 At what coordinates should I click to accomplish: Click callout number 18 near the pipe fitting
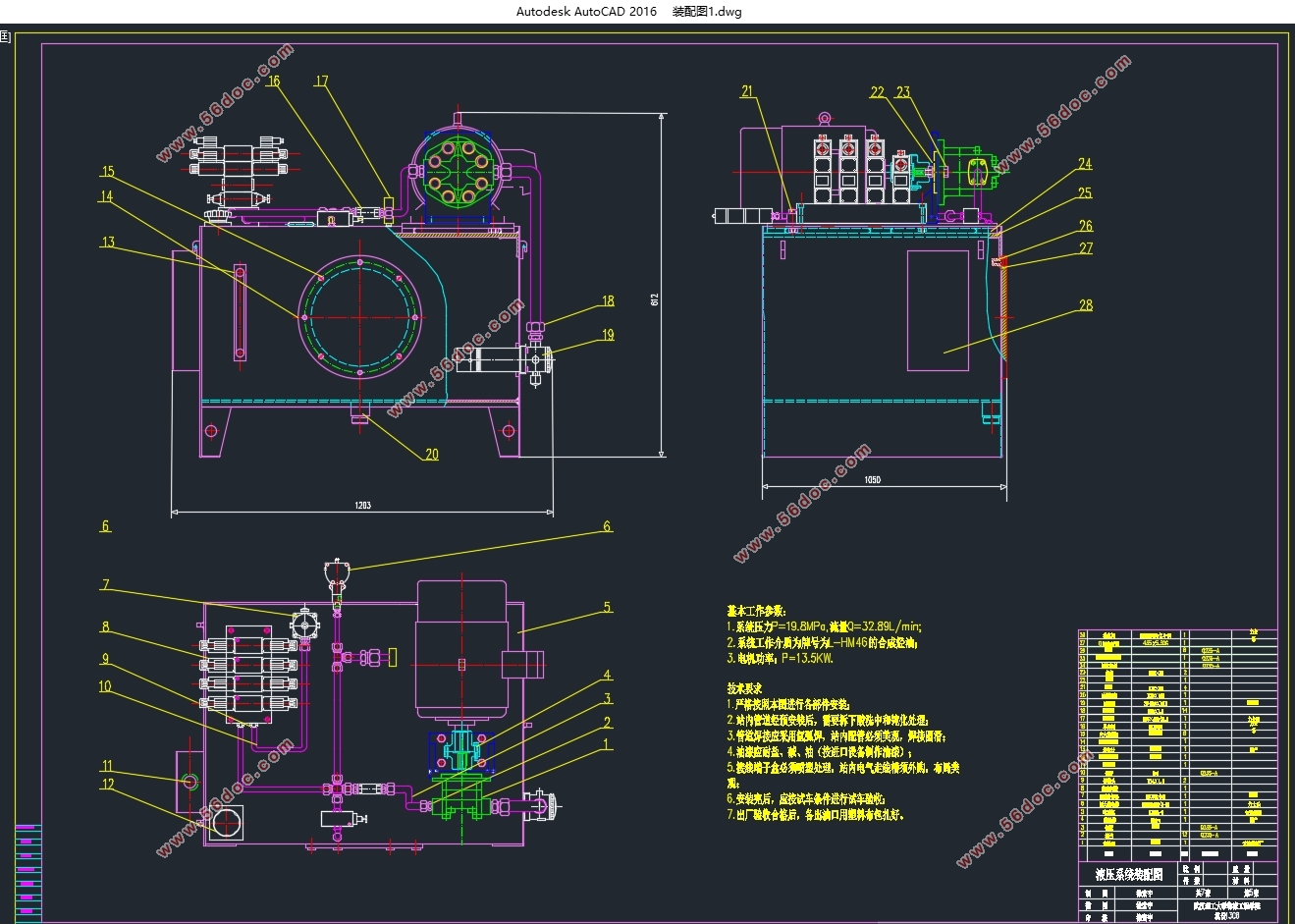pos(608,301)
